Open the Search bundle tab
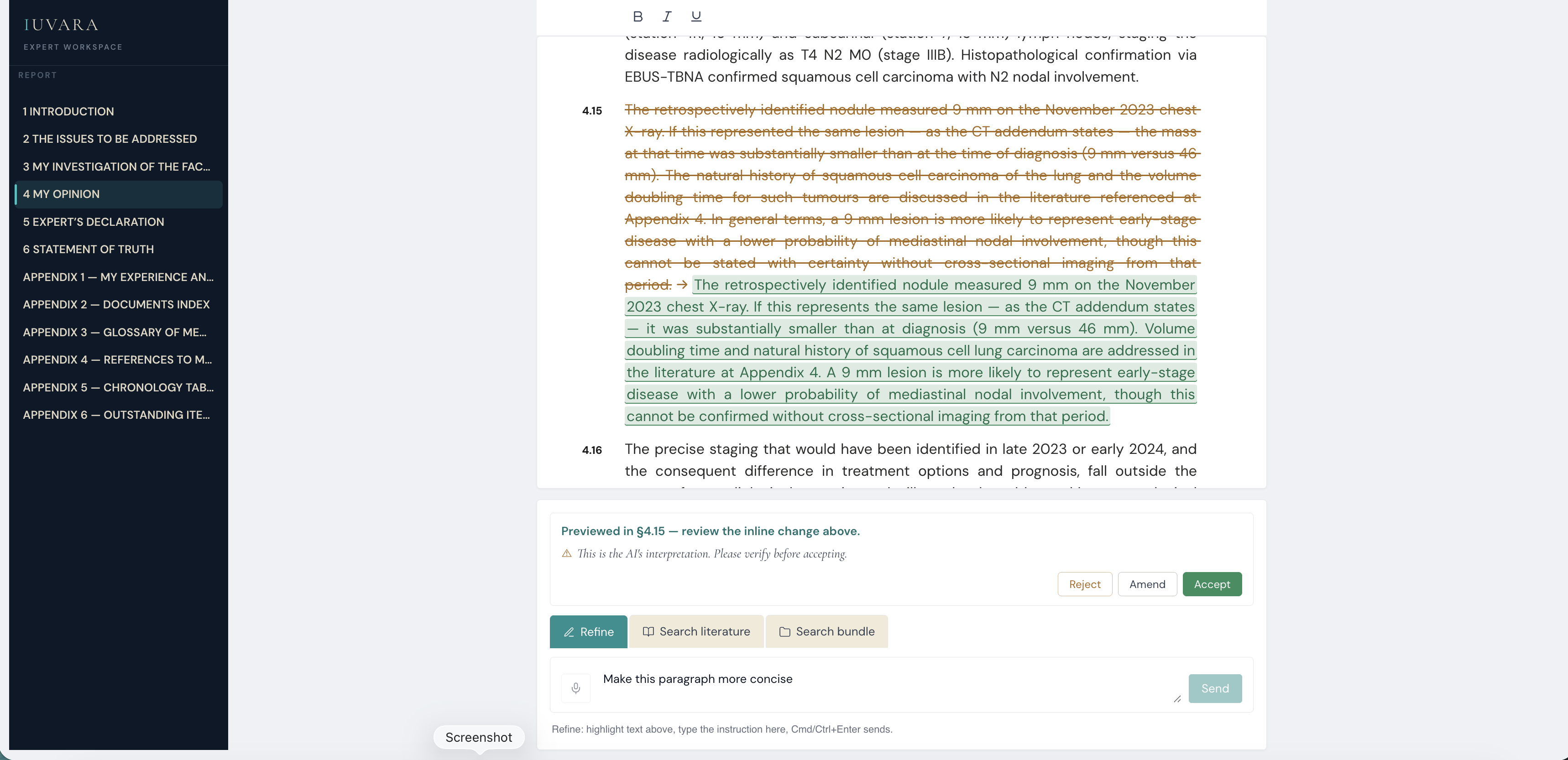 (826, 632)
